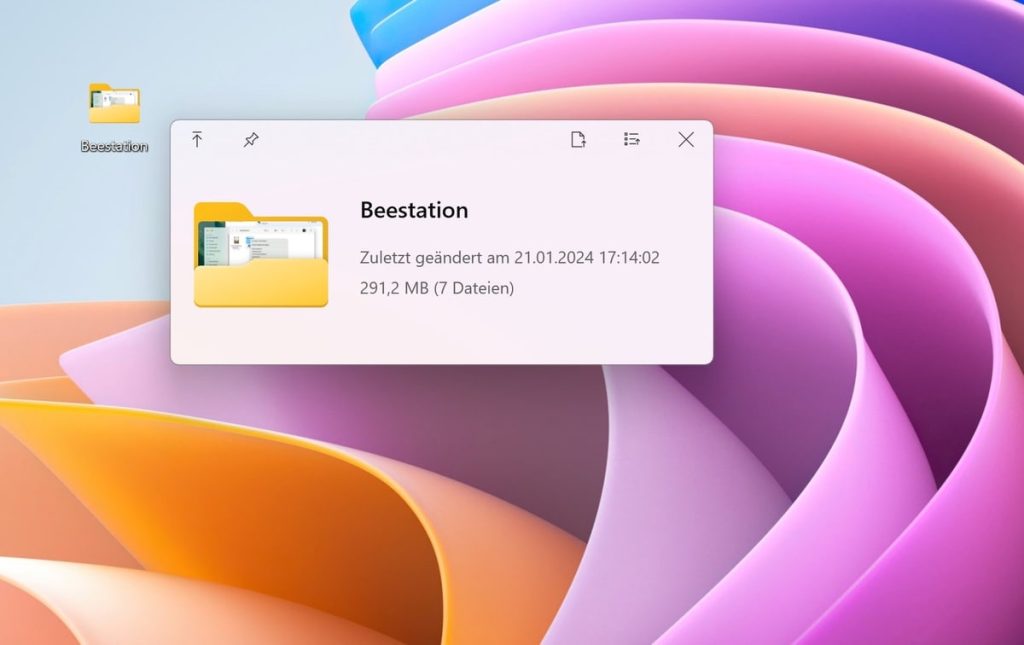Click the large folder thumbnail in preview
This screenshot has height=645, width=1024.
click(261, 255)
